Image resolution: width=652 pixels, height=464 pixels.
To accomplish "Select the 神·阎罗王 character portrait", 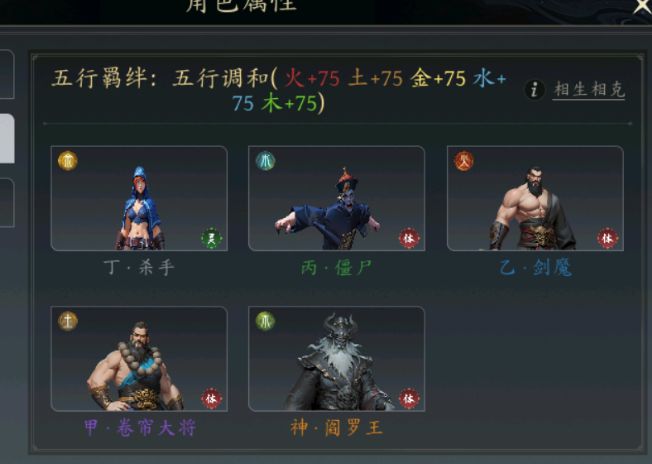I will point(336,359).
